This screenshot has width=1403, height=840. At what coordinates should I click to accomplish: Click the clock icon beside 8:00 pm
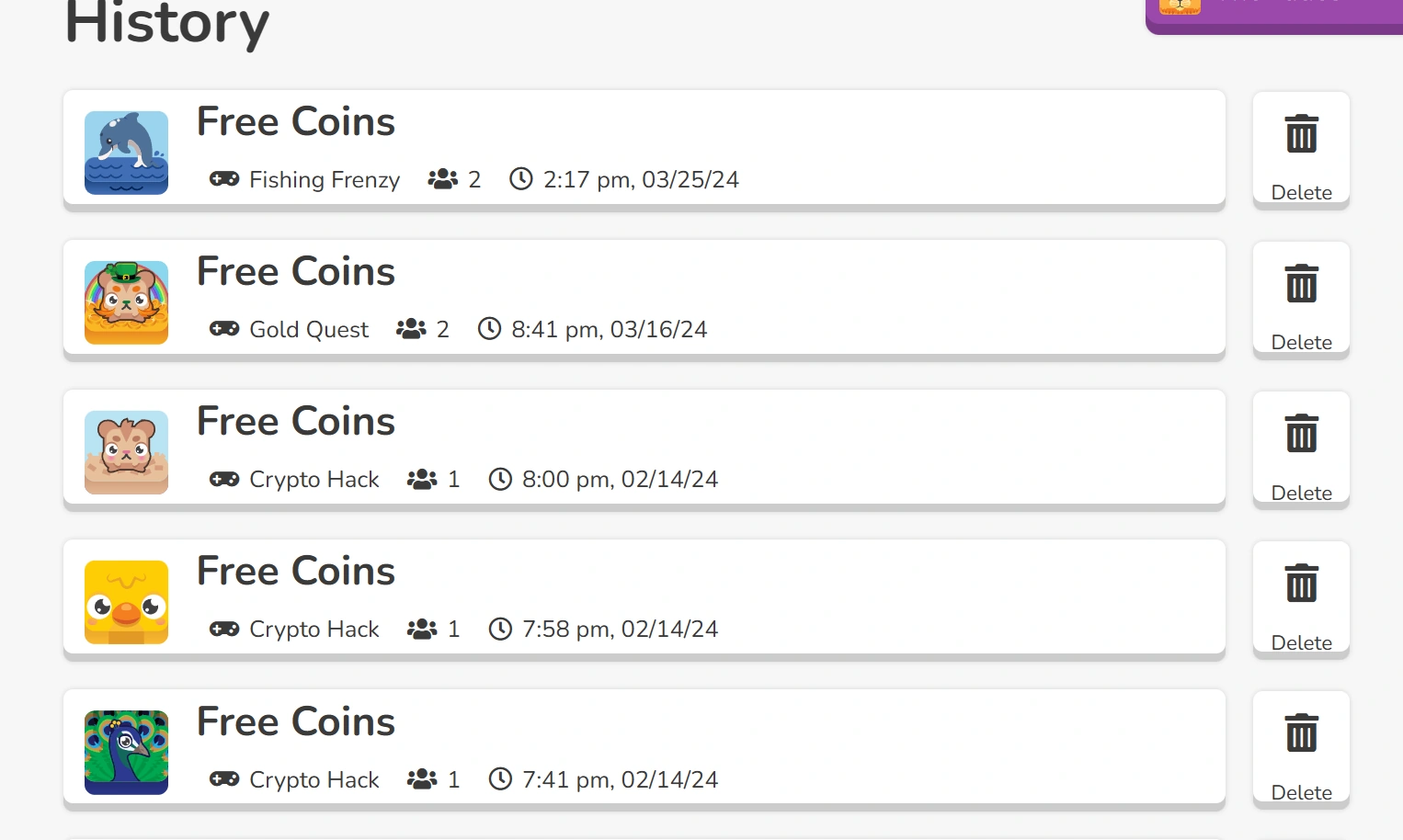click(500, 479)
